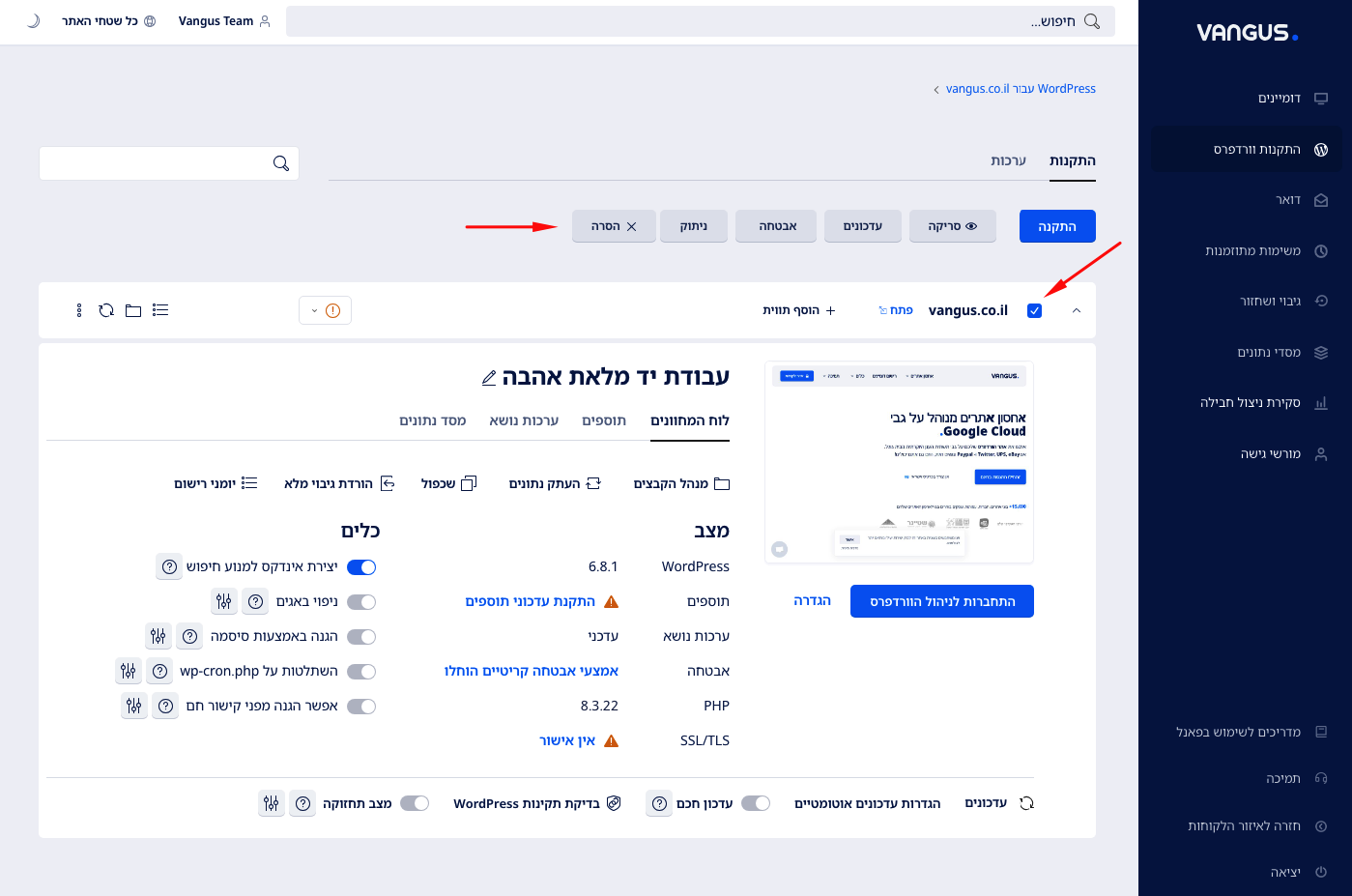Click the פתח open site link

coord(896,310)
